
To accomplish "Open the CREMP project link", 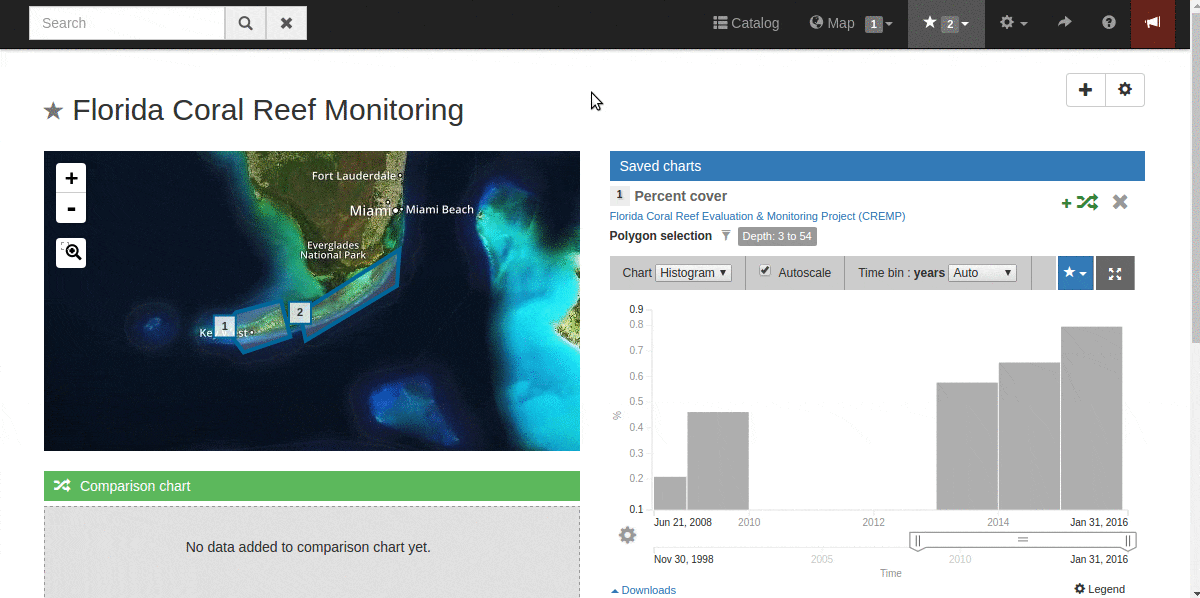I will pos(757,216).
